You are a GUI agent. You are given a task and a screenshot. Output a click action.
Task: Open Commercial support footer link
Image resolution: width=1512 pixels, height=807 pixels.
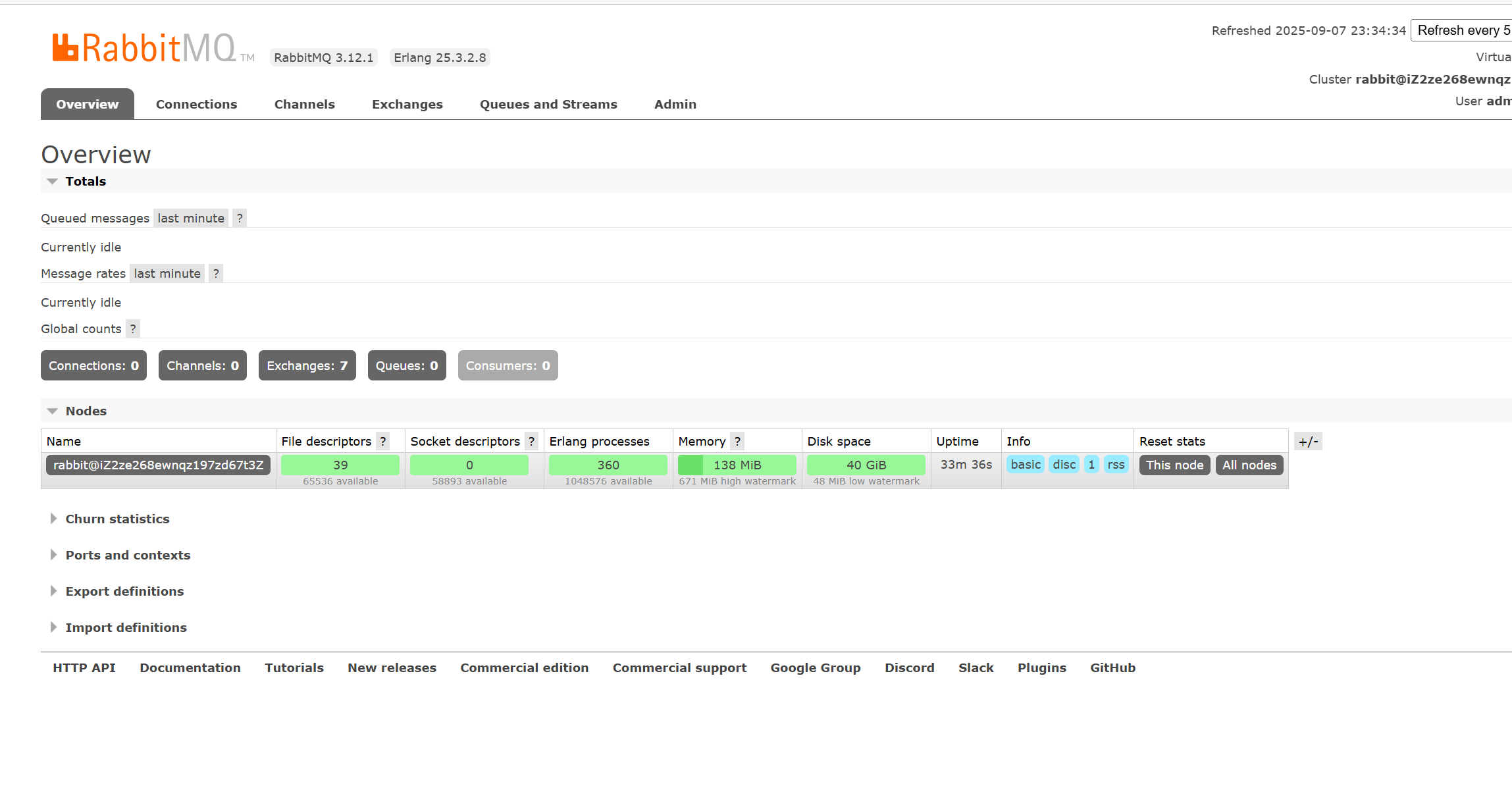[x=680, y=667]
